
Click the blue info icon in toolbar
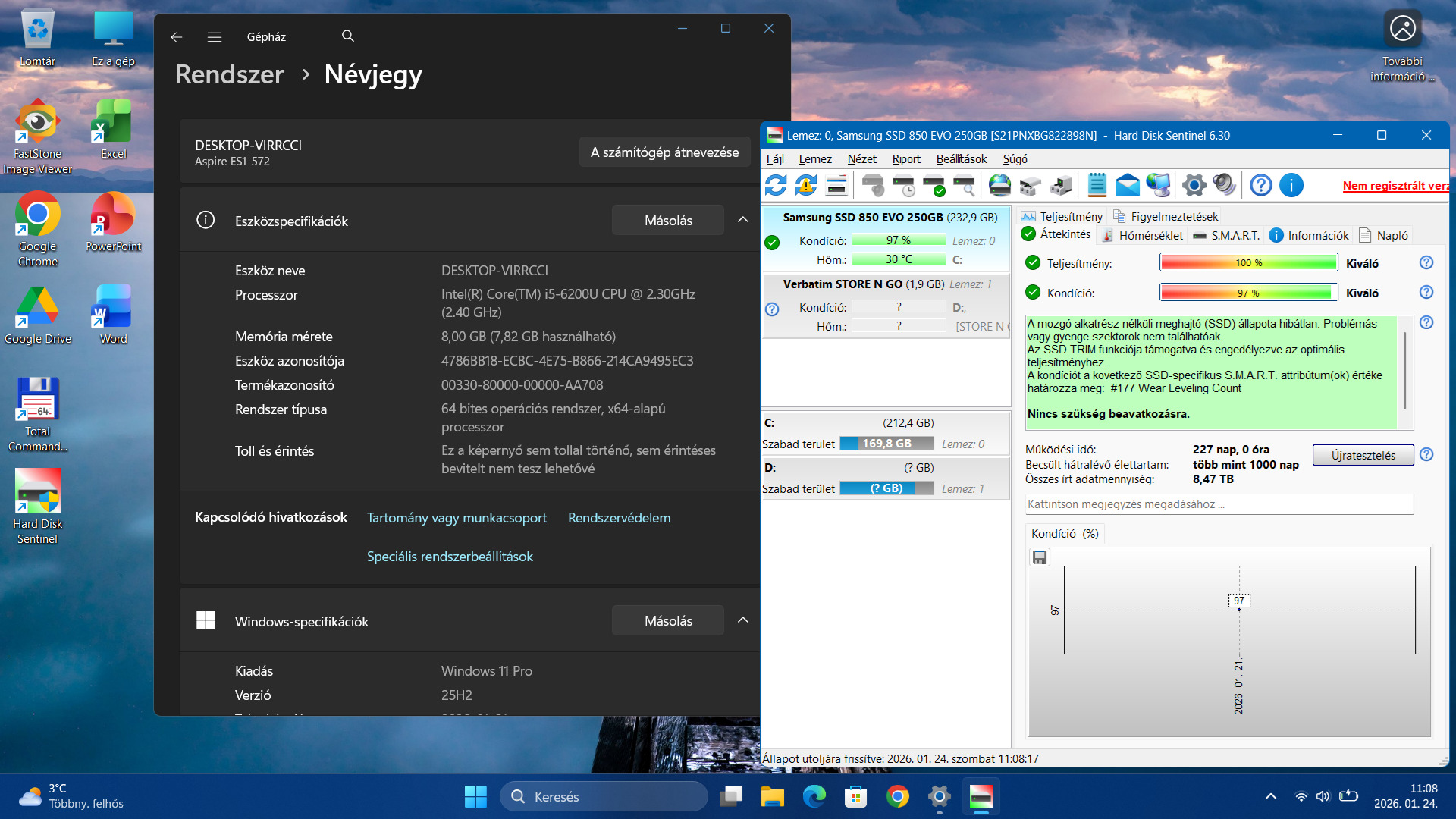point(1291,185)
